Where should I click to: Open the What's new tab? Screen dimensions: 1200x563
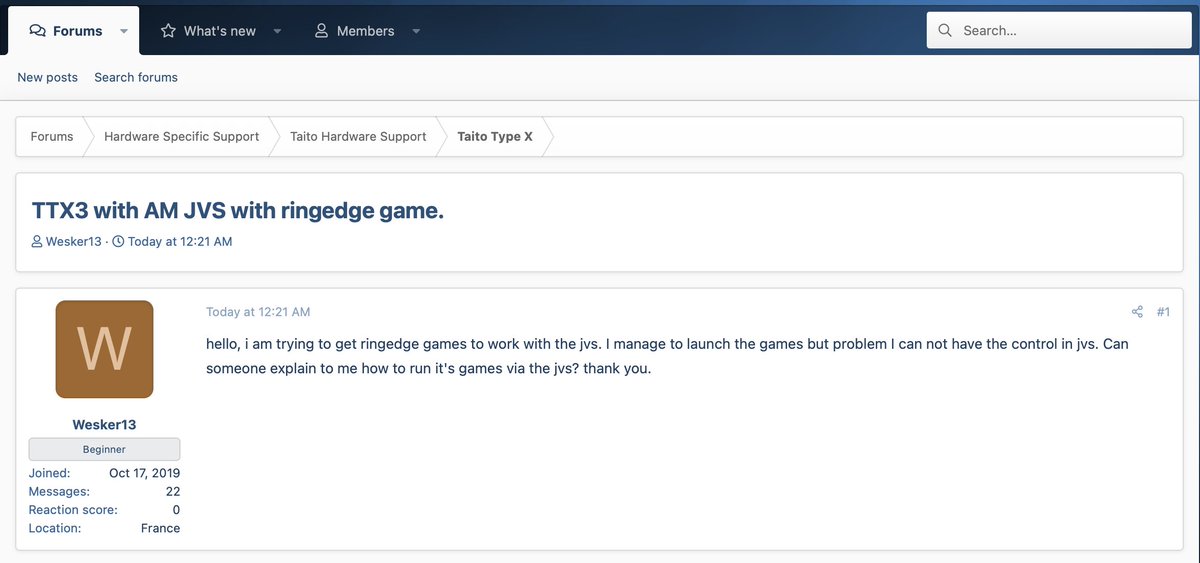click(208, 31)
